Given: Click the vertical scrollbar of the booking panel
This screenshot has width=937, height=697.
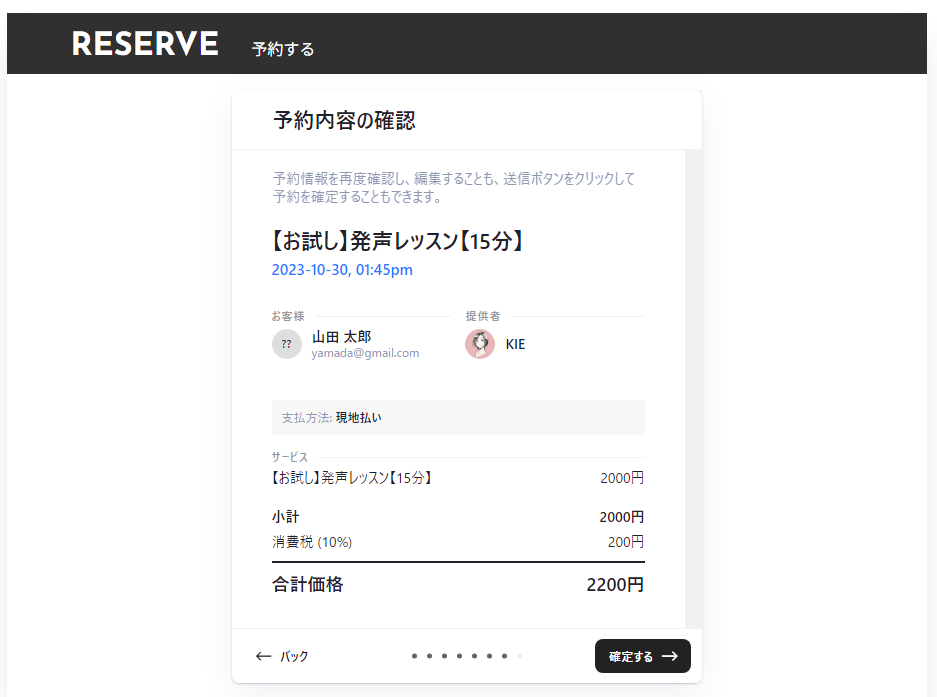Looking at the screenshot, I should (x=693, y=388).
